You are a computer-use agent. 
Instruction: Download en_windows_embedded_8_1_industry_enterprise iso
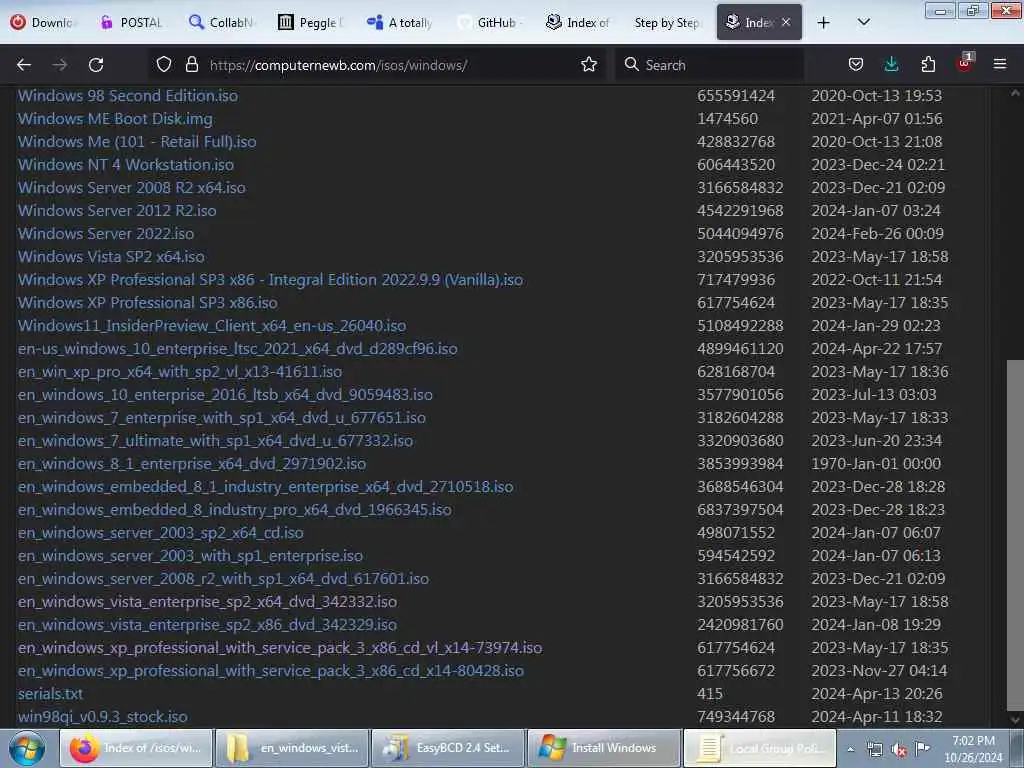[x=266, y=487]
